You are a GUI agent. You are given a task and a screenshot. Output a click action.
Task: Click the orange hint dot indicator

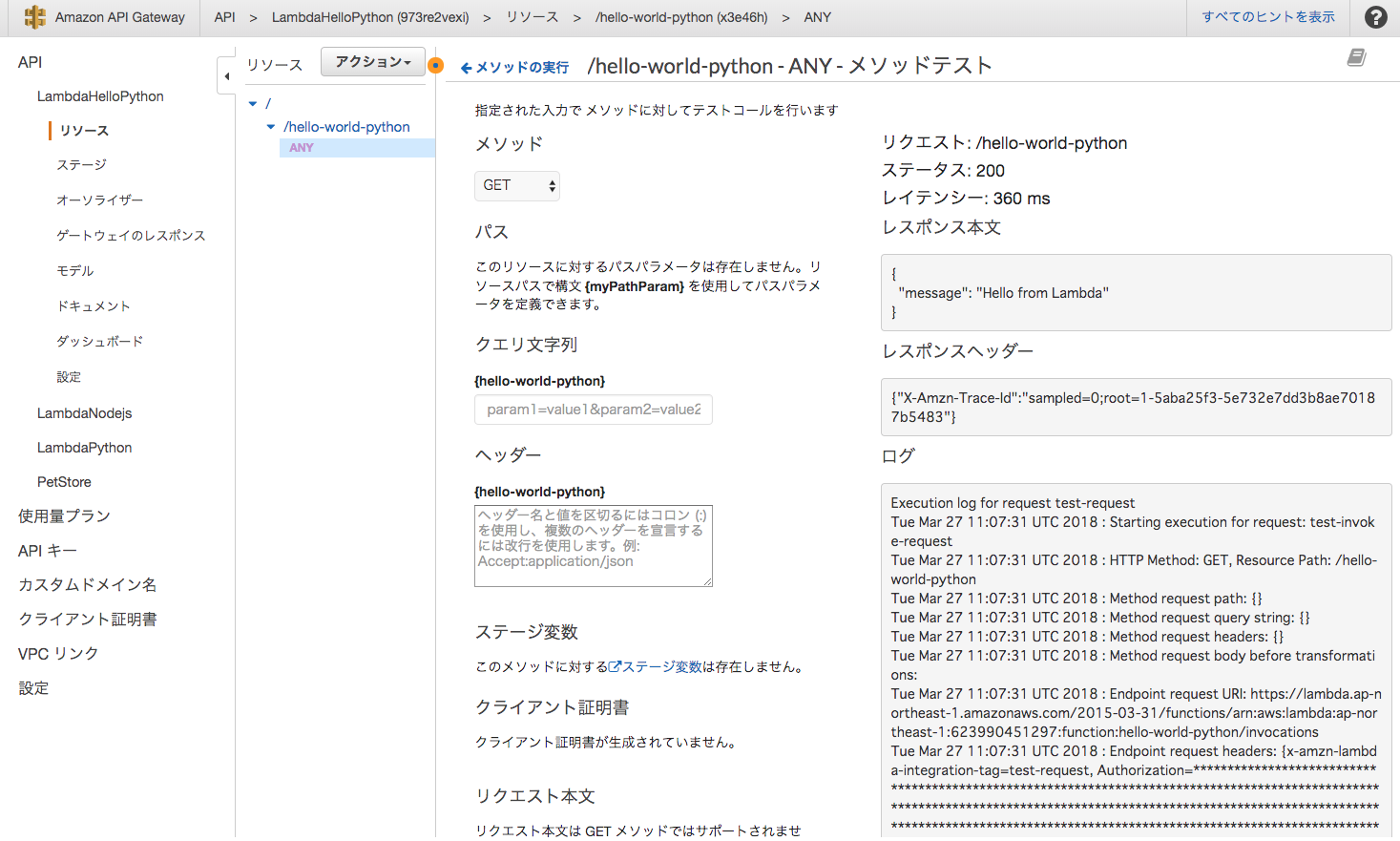pyautogui.click(x=436, y=66)
